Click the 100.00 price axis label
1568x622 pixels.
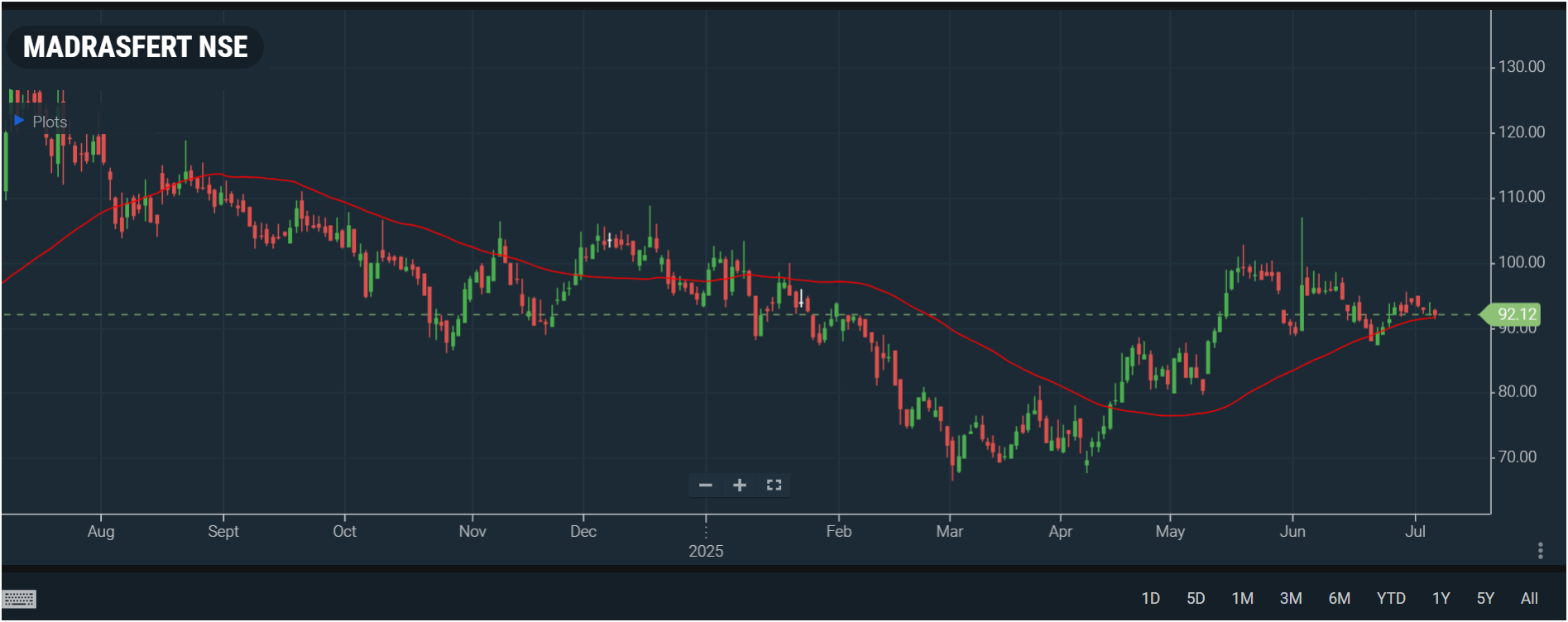point(1522,261)
